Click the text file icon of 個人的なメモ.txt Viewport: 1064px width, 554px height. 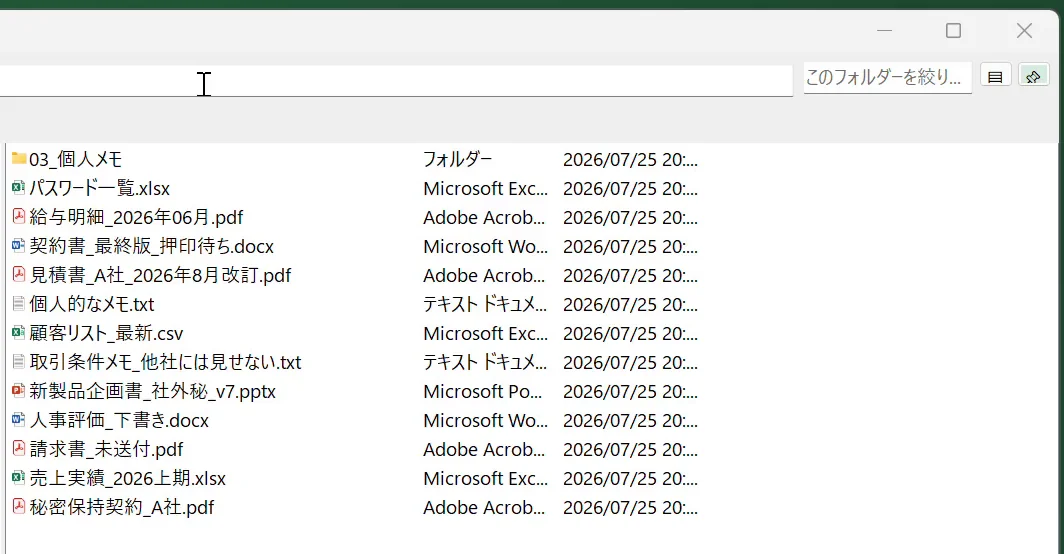pos(19,304)
